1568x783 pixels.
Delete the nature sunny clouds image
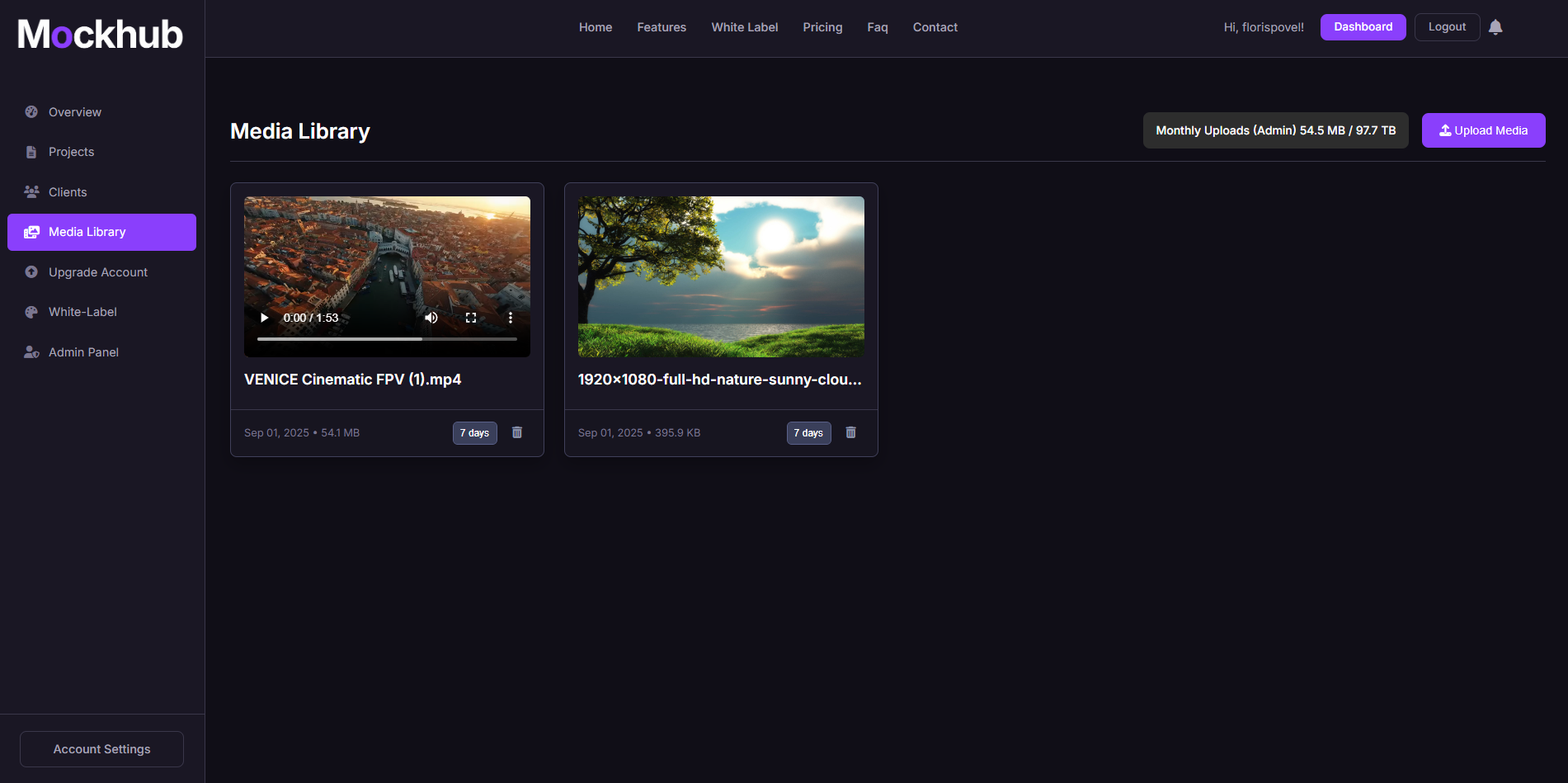pos(850,432)
